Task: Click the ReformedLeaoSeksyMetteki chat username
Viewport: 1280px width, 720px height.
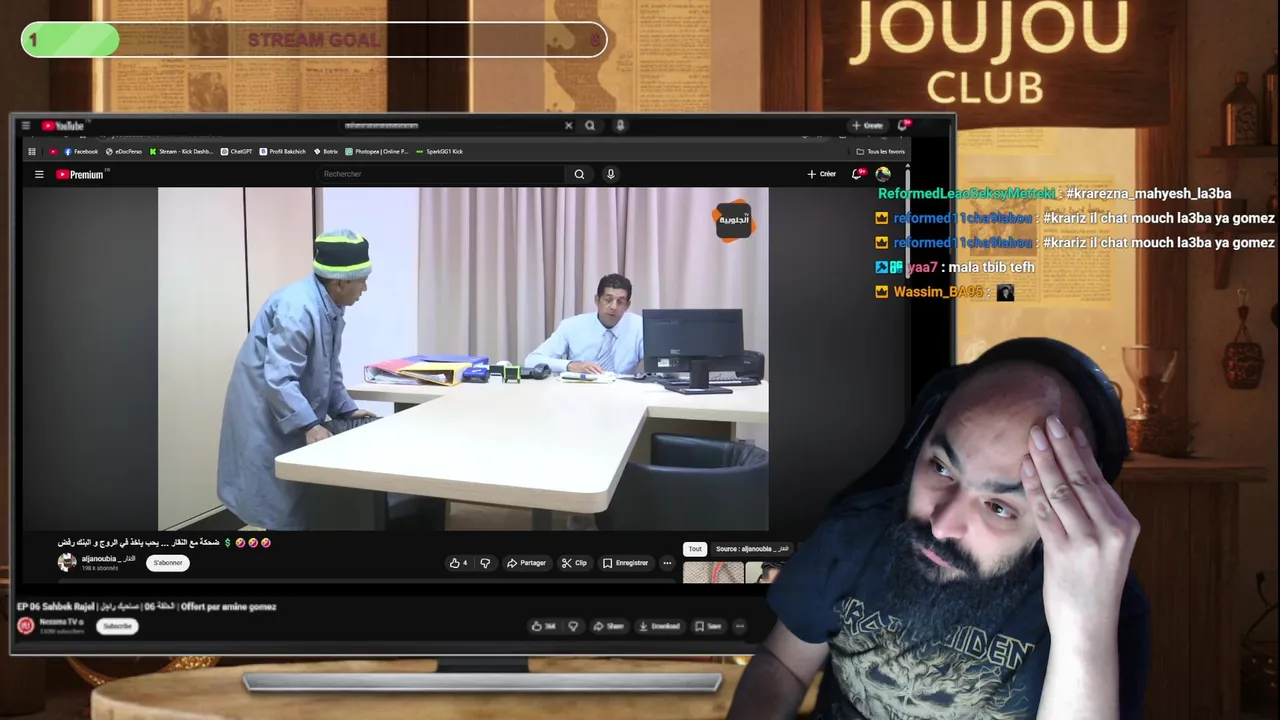Action: 967,193
